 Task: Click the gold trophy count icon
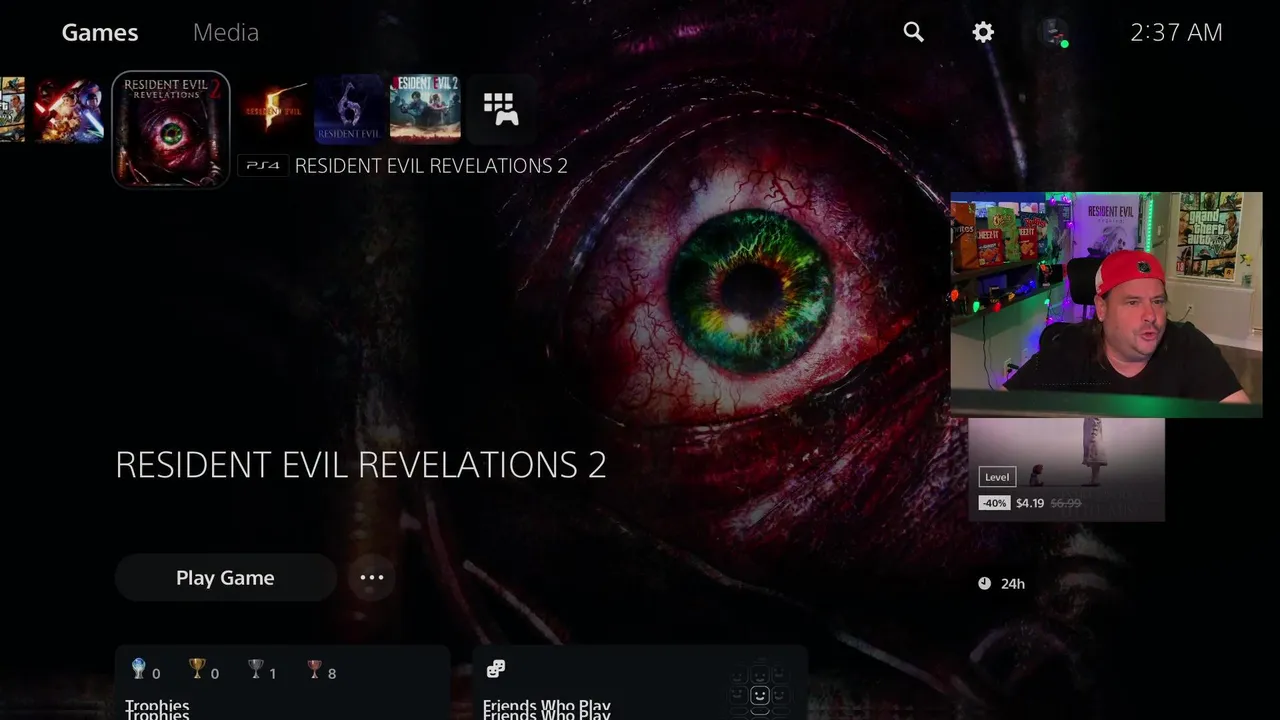(x=197, y=670)
